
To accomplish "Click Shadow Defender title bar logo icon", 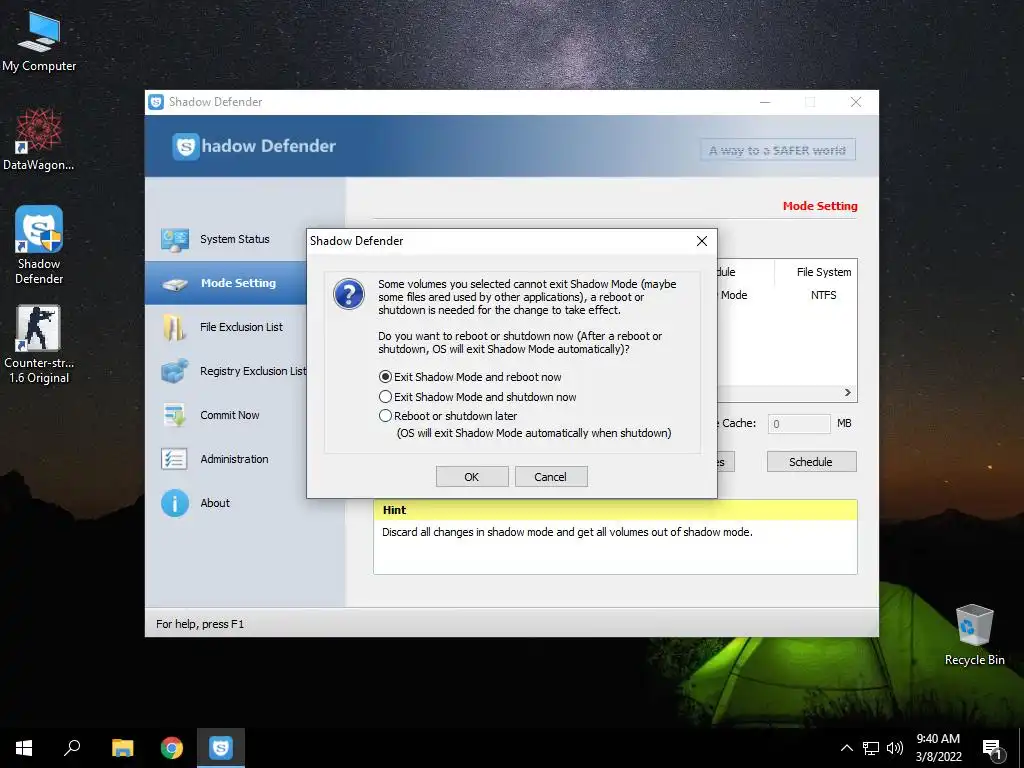I will [x=156, y=102].
